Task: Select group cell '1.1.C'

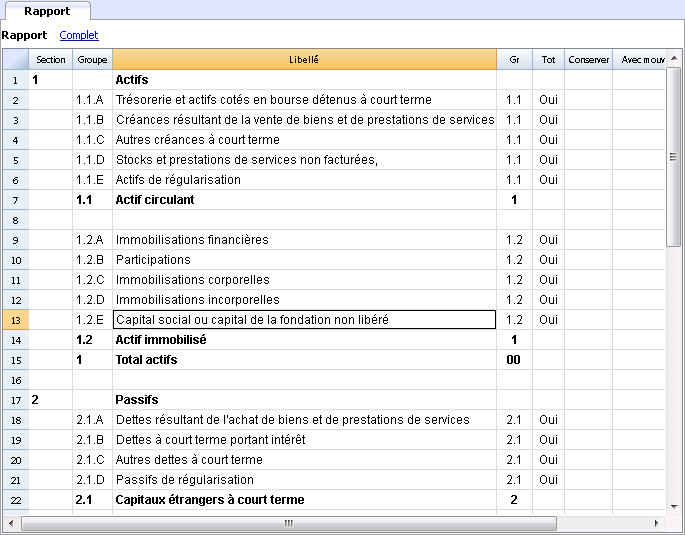Action: coord(92,140)
